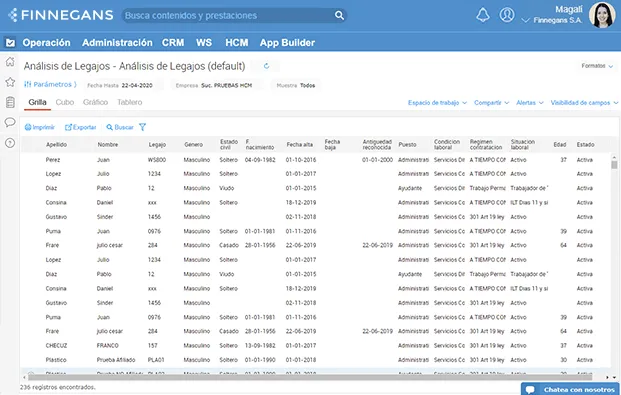
Task: Open the folder menu icon beside Operación
Action: pos(10,42)
